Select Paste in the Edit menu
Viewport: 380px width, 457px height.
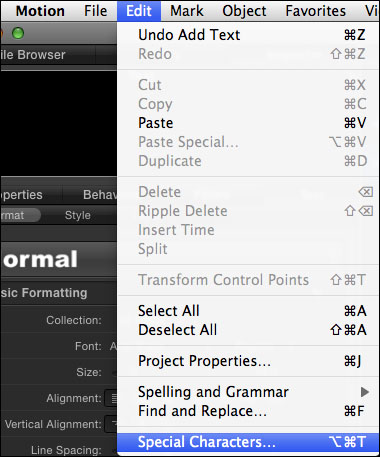(248, 123)
